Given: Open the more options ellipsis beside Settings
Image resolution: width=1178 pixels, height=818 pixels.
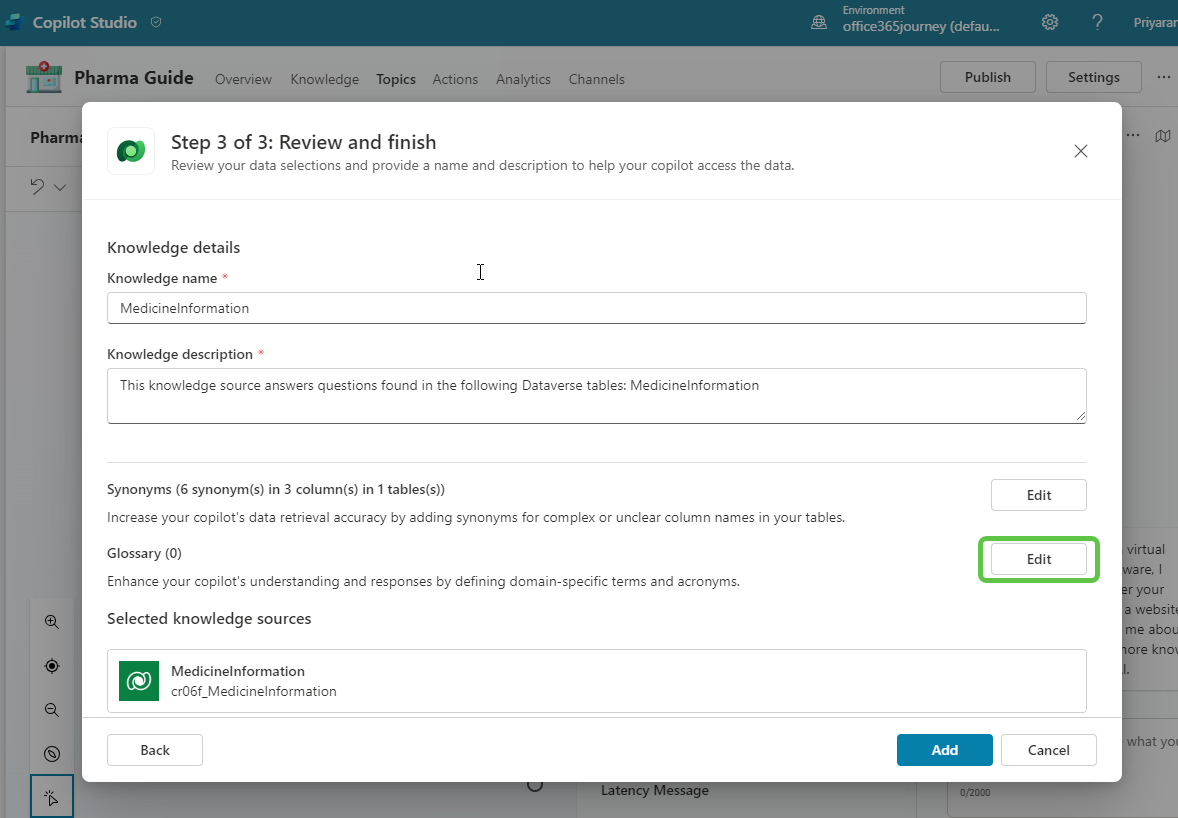Looking at the screenshot, I should click(x=1163, y=77).
